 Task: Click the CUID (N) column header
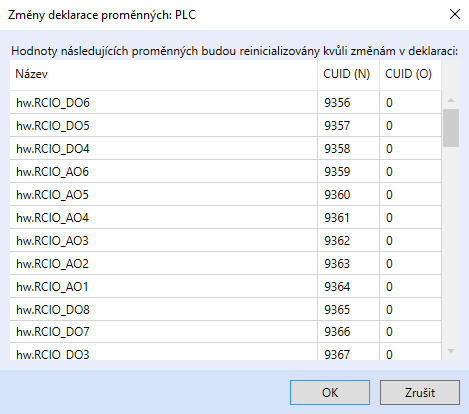[x=348, y=74]
